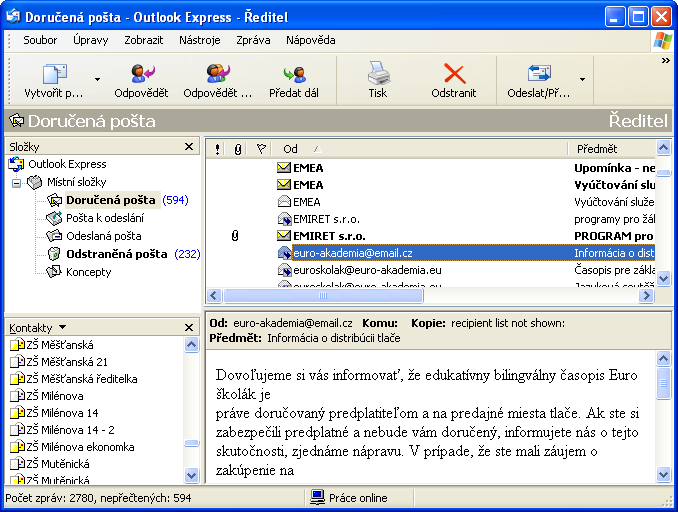Open the Odstraněná pošta folder
Screen dimensions: 678x512
coord(116,254)
